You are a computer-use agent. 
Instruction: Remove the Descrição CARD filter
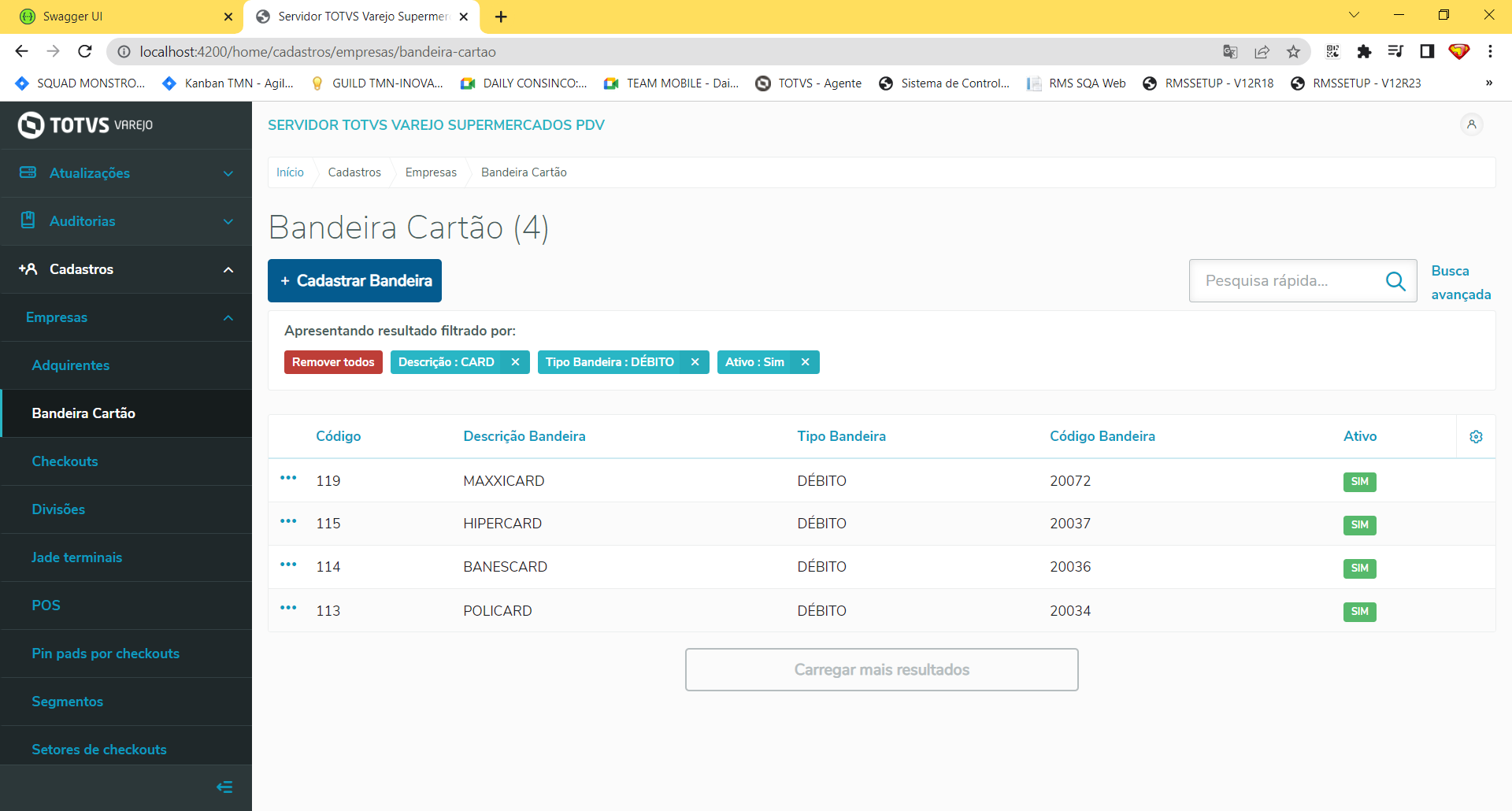[515, 362]
